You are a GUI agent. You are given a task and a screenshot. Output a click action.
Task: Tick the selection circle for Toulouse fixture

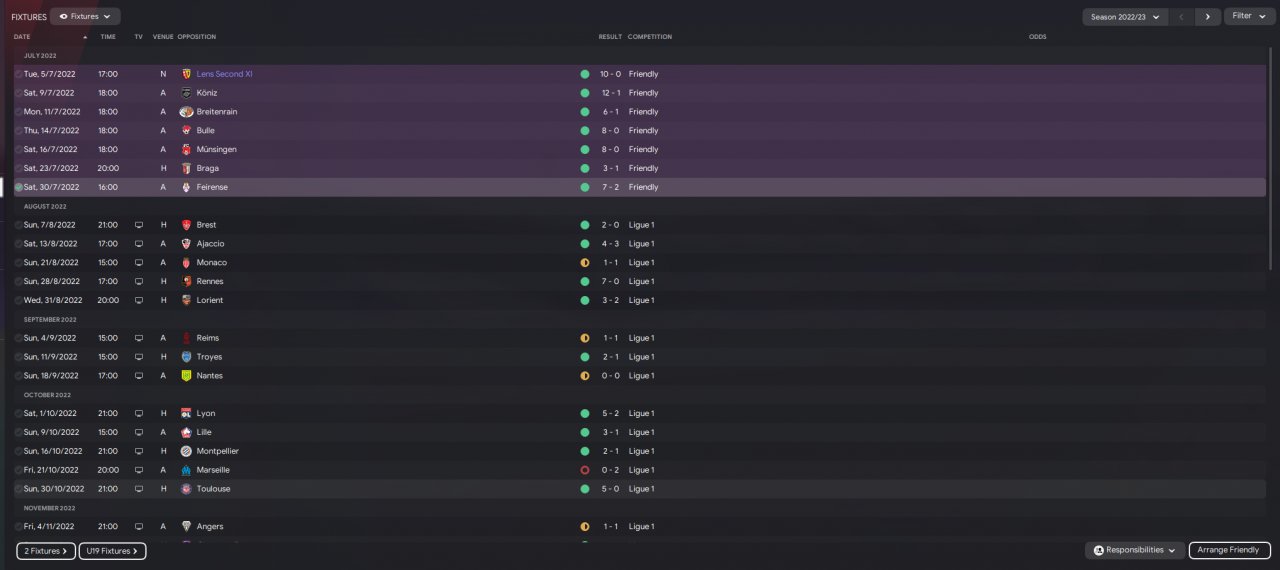[x=18, y=489]
